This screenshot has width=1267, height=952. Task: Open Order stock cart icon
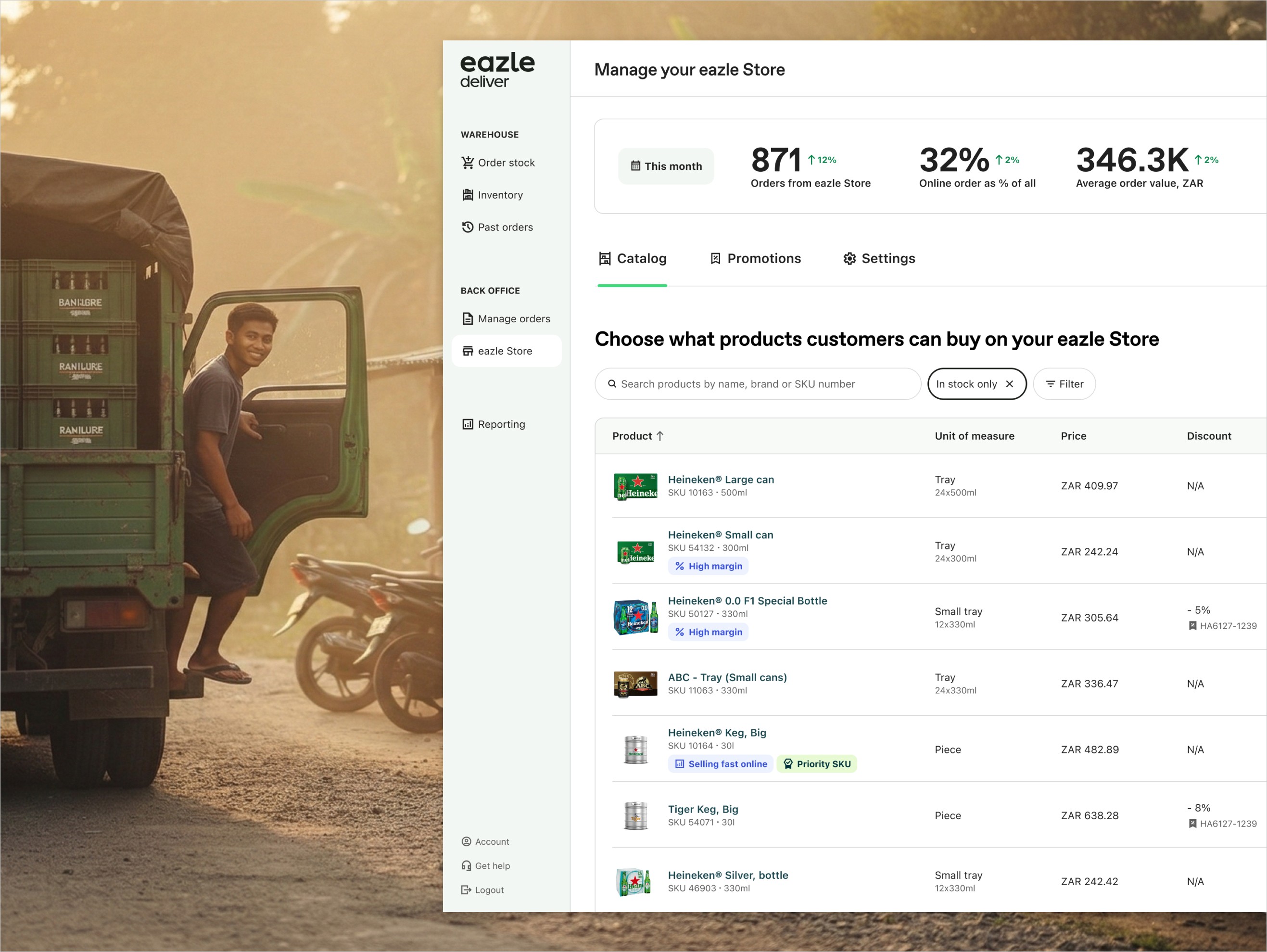468,163
